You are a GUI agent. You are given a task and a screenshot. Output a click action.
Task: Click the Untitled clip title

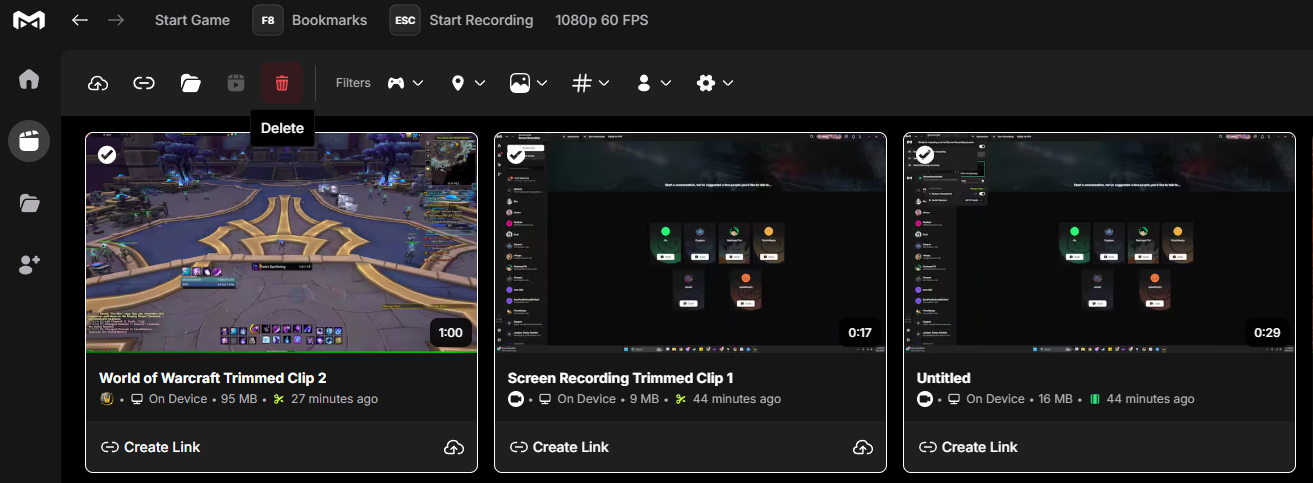(944, 378)
